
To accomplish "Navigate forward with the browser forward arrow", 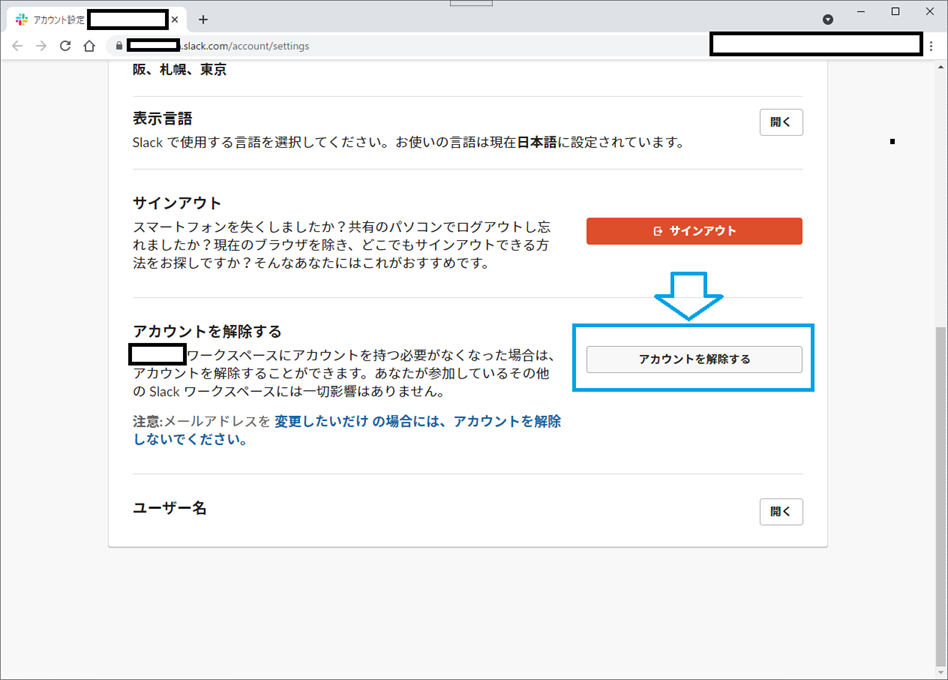I will (40, 45).
